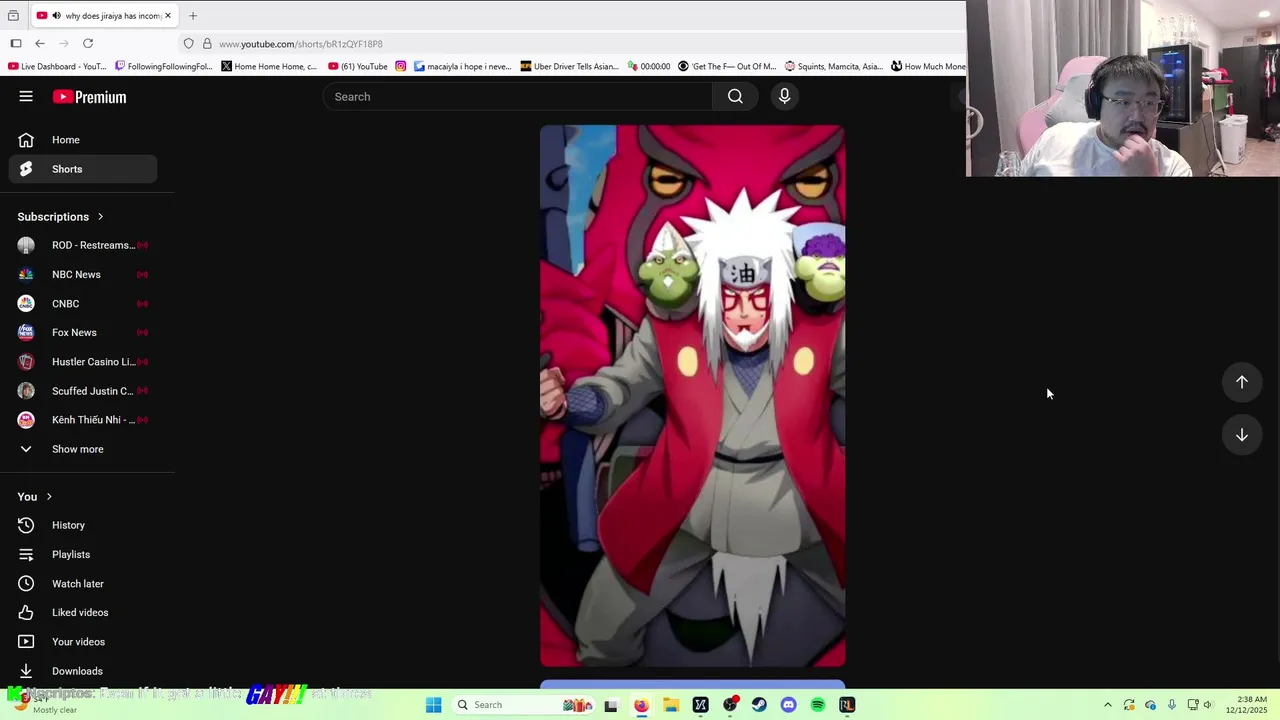The width and height of the screenshot is (1280, 720).
Task: Open the Fox News subscription channel
Action: (83, 332)
